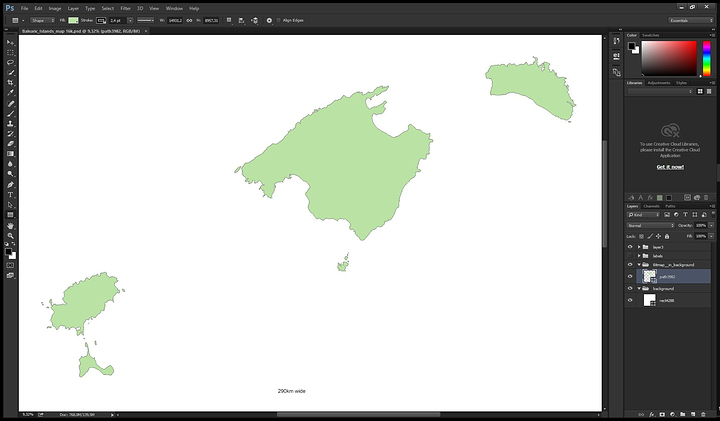Select the Zoom tool
This screenshot has width=720, height=421.
pos(10,236)
